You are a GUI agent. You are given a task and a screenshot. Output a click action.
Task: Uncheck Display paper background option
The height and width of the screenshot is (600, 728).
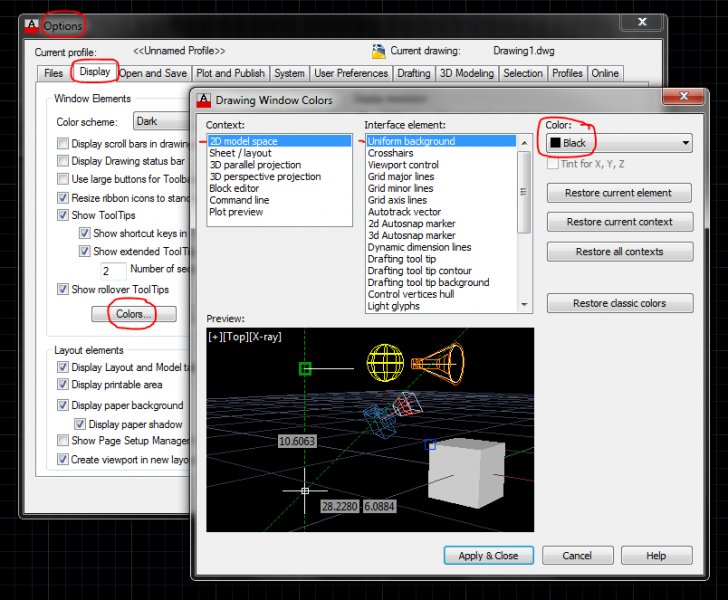pyautogui.click(x=63, y=406)
